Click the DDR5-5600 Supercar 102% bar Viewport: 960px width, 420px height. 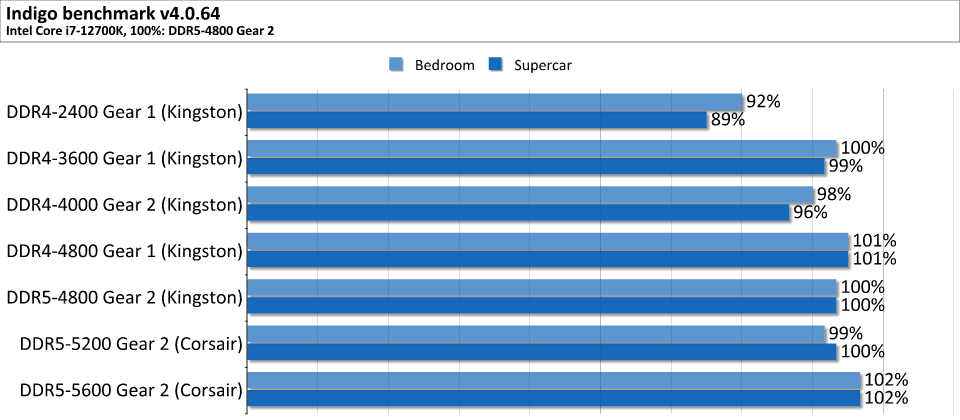(x=553, y=399)
